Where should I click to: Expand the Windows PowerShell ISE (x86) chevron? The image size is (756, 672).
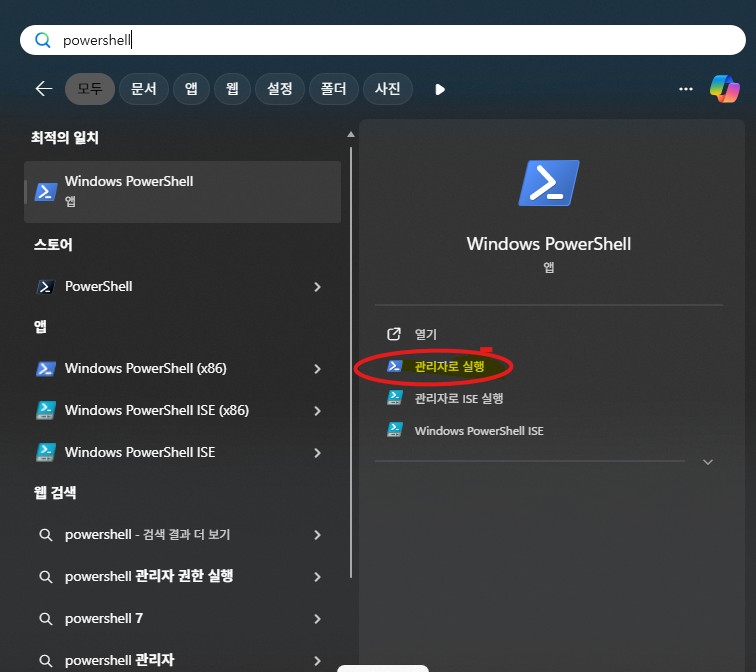(x=317, y=411)
